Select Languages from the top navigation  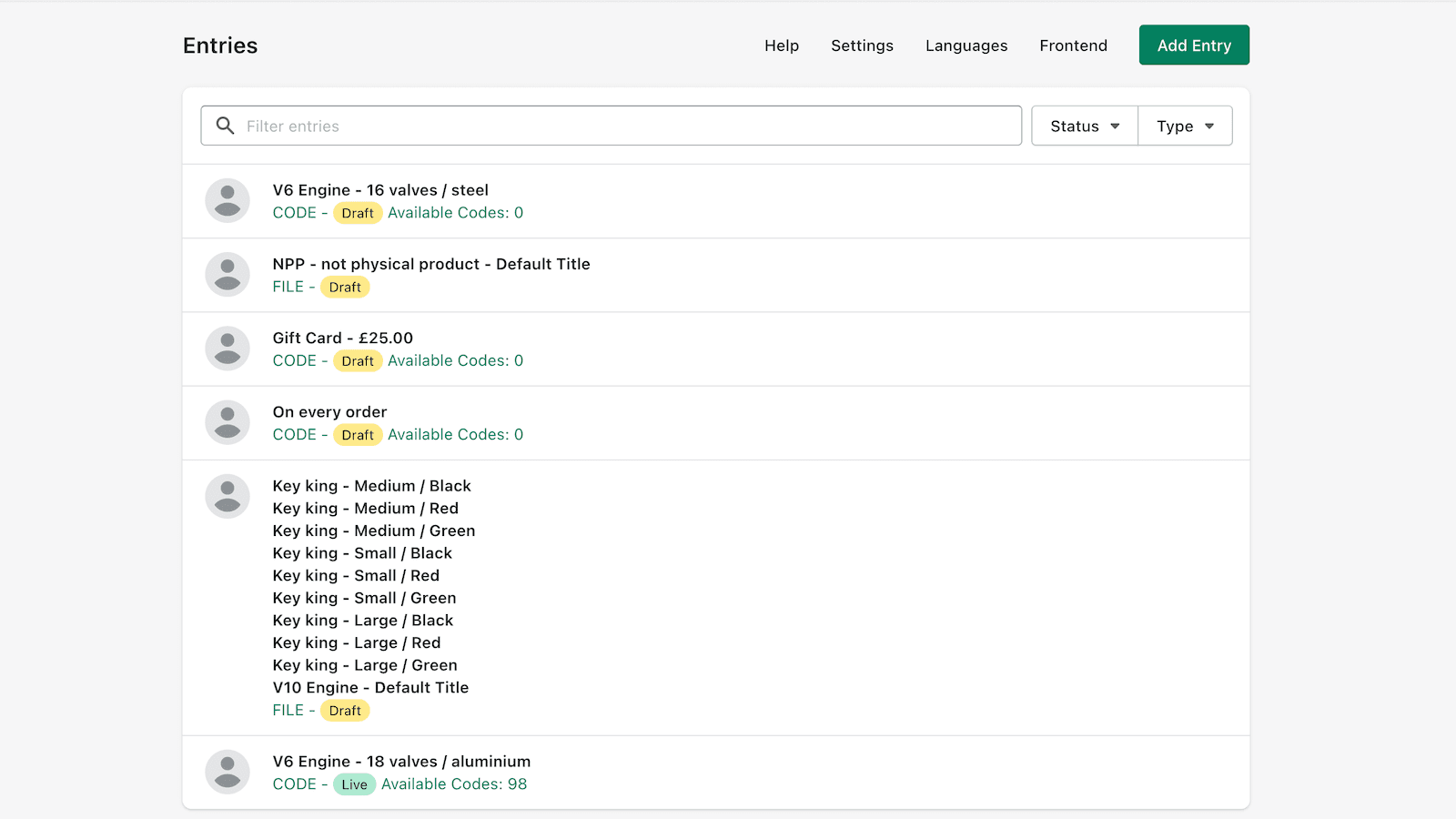[966, 45]
